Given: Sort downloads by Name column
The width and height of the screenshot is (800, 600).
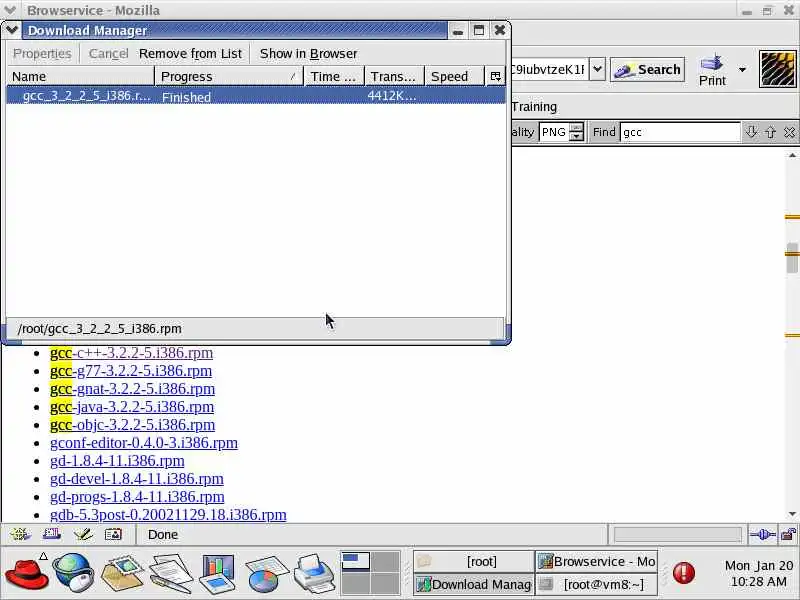Looking at the screenshot, I should [81, 77].
